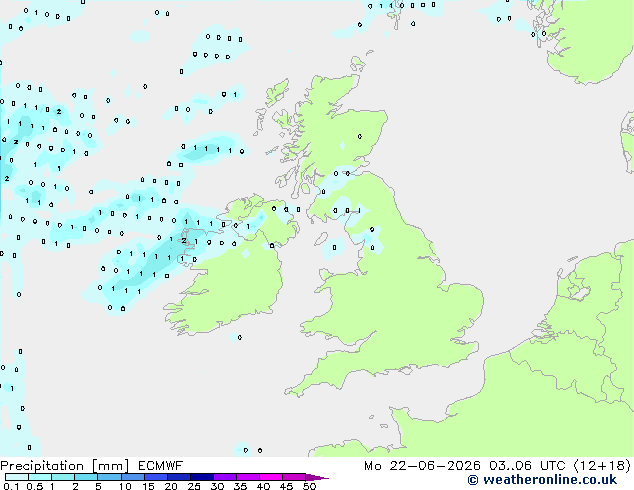Select the 15–20 mm legend color box

coord(155,477)
